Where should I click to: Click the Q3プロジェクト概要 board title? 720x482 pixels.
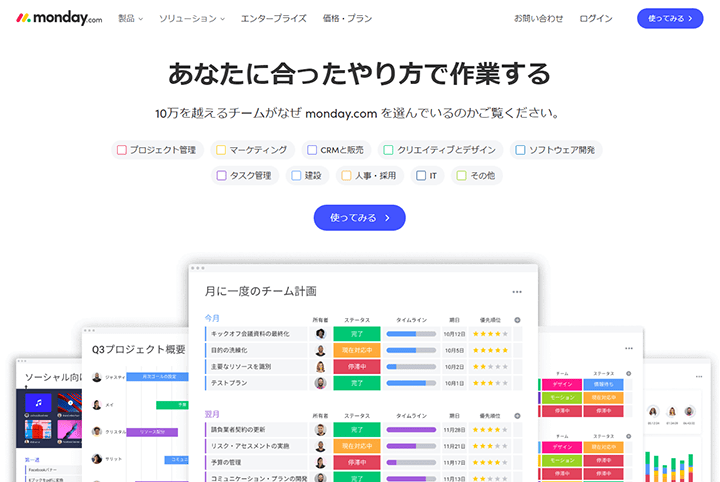tap(138, 349)
